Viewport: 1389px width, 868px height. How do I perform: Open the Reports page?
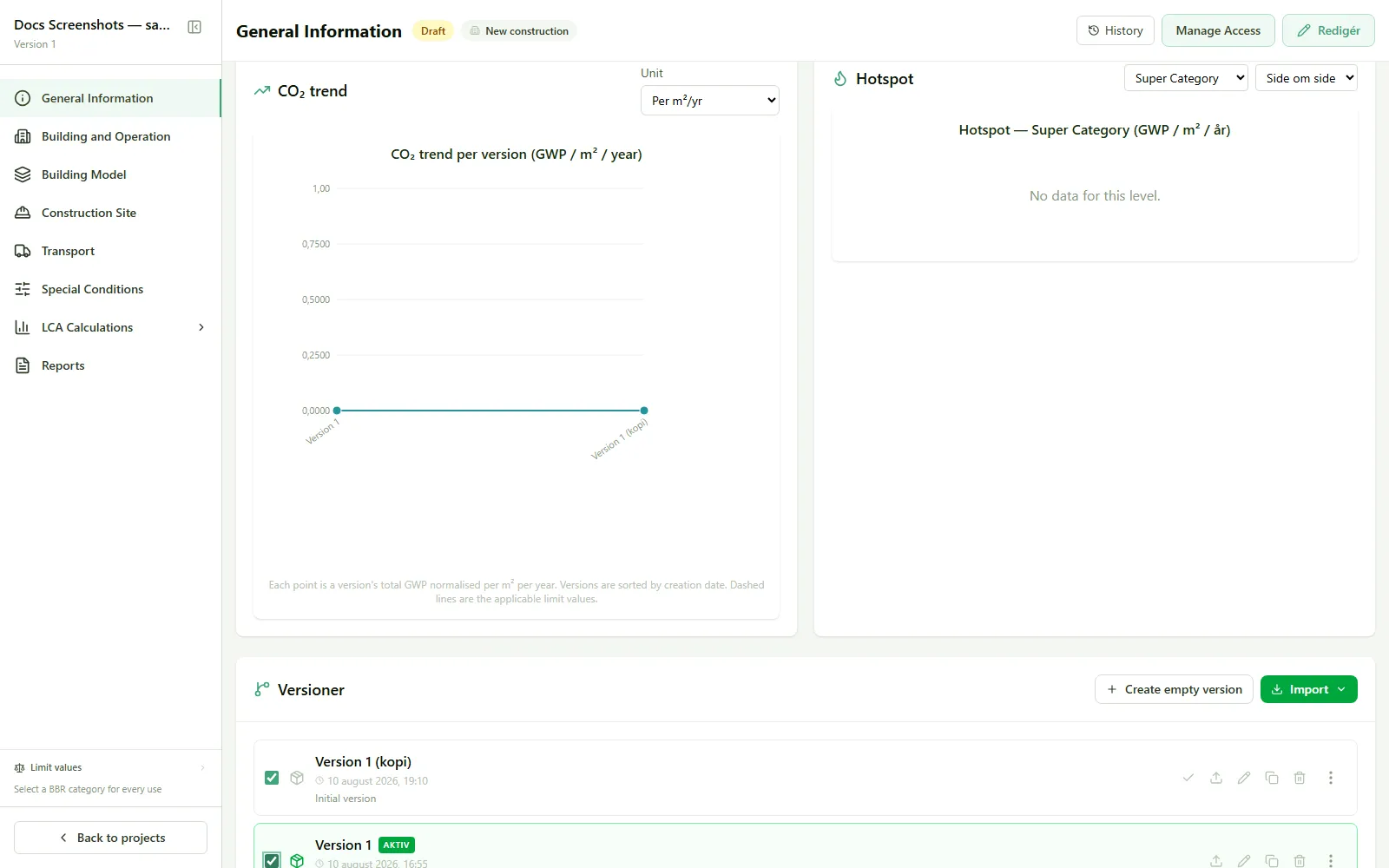110,365
